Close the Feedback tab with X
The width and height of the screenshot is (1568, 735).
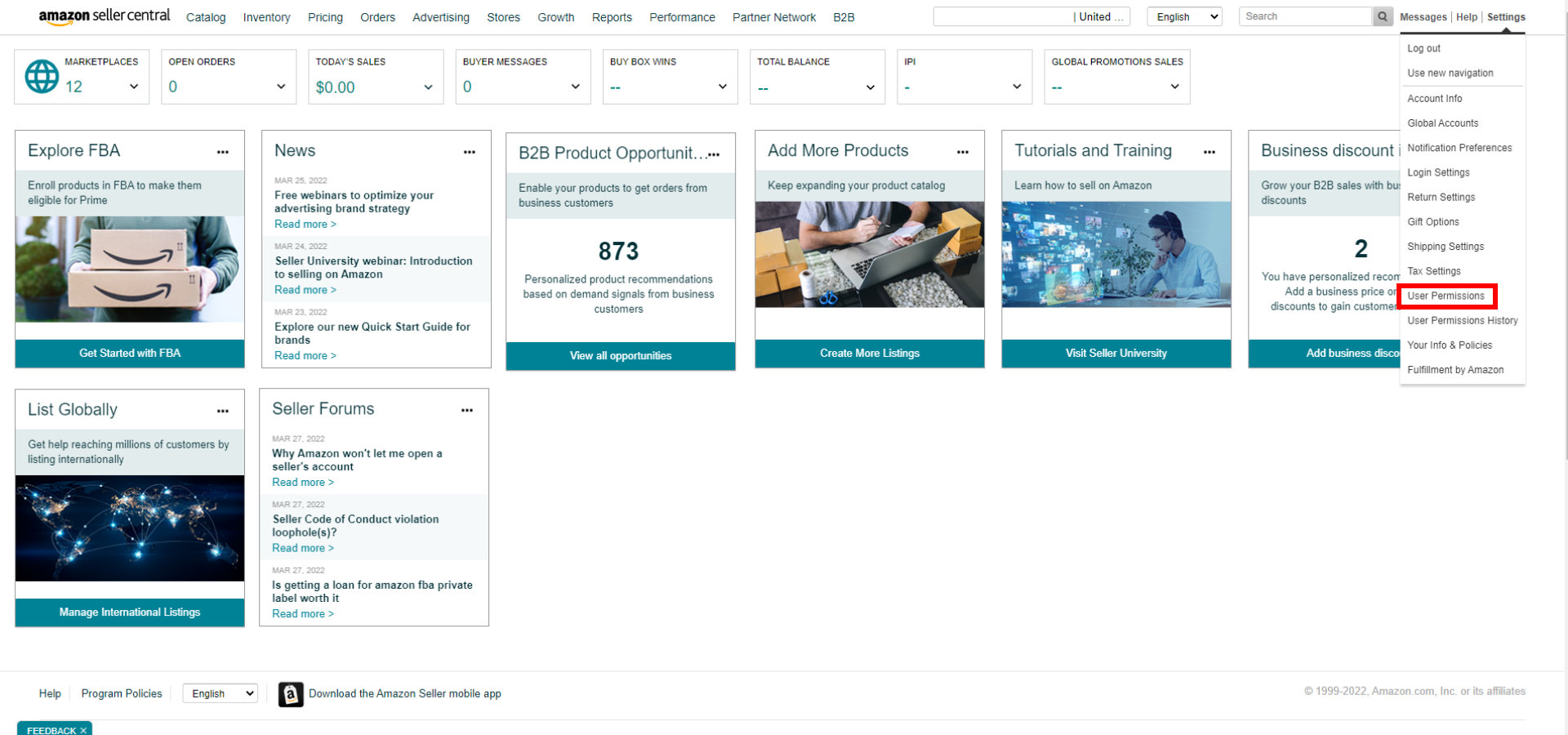(x=83, y=730)
